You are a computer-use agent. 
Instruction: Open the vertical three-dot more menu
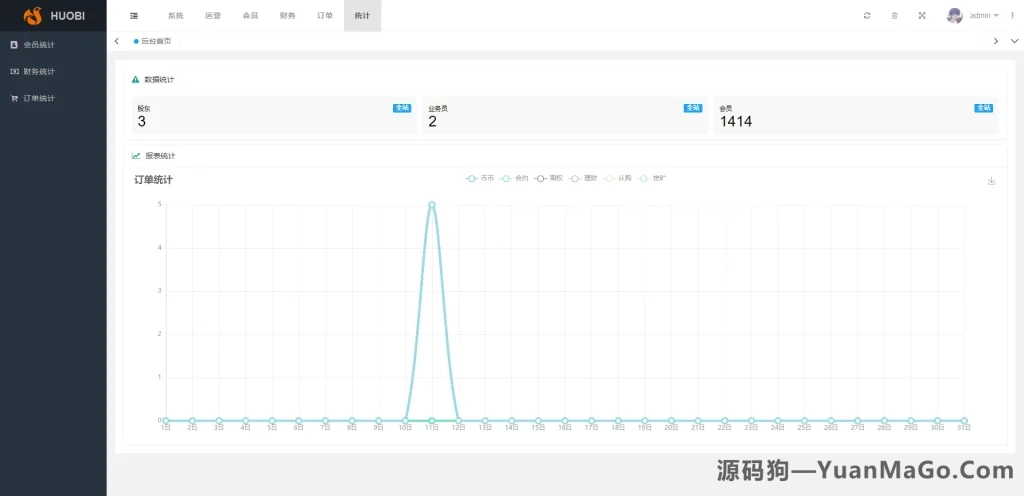click(1013, 16)
